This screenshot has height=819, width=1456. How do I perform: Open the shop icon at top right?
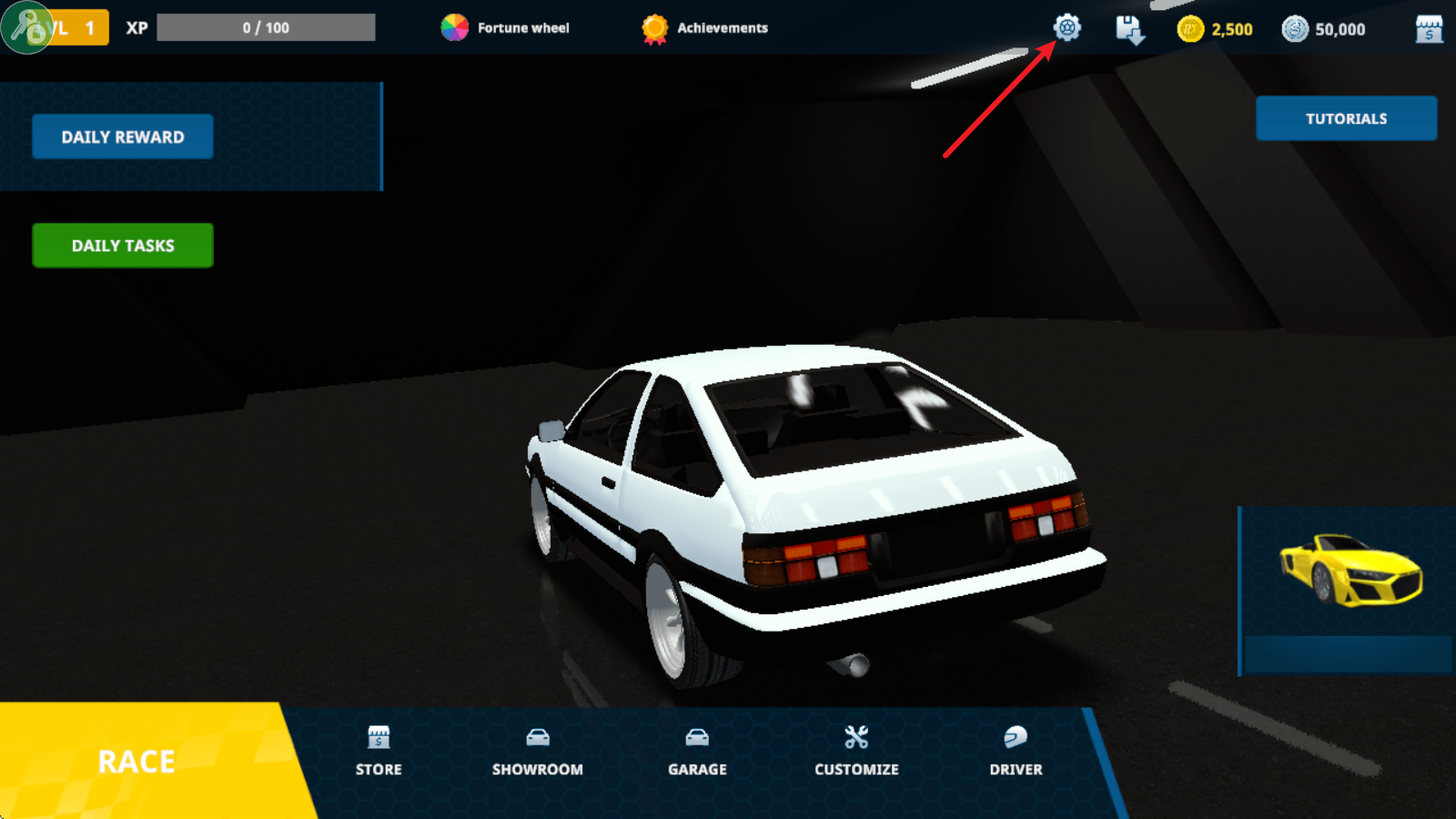[x=1429, y=28]
